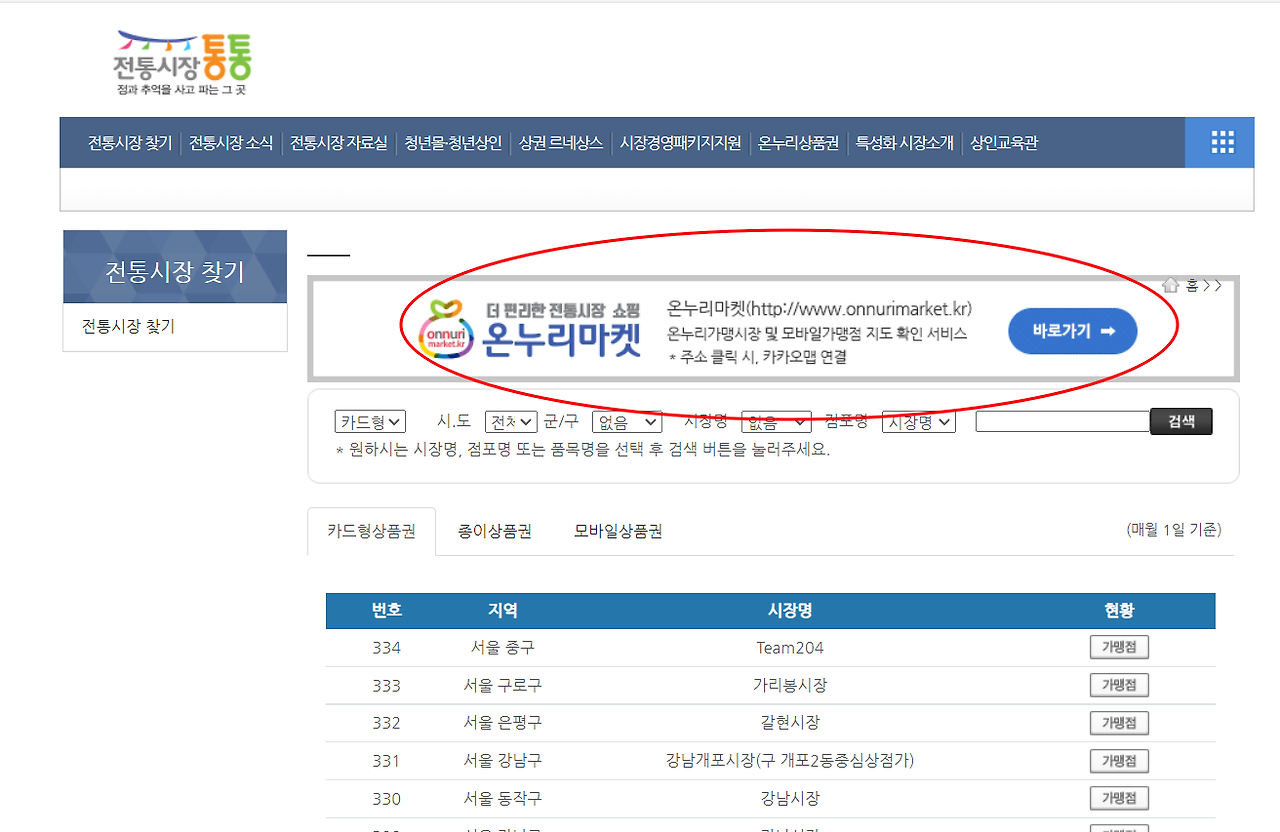Click row number 332

[x=386, y=723]
